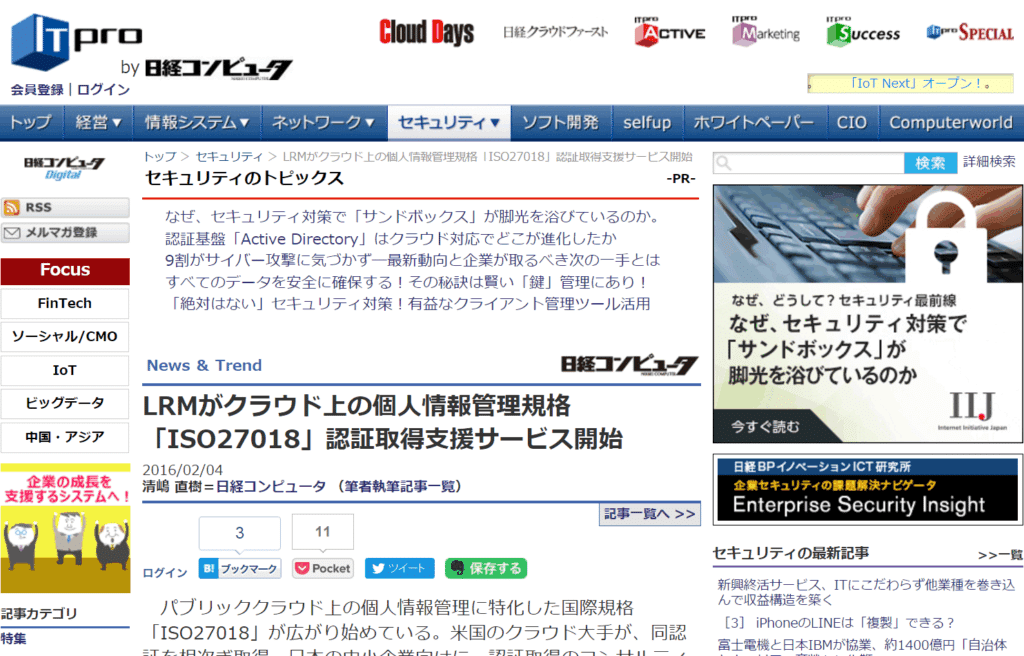Click the ITpro Marketing logo
1024x656 pixels.
pyautogui.click(x=770, y=31)
